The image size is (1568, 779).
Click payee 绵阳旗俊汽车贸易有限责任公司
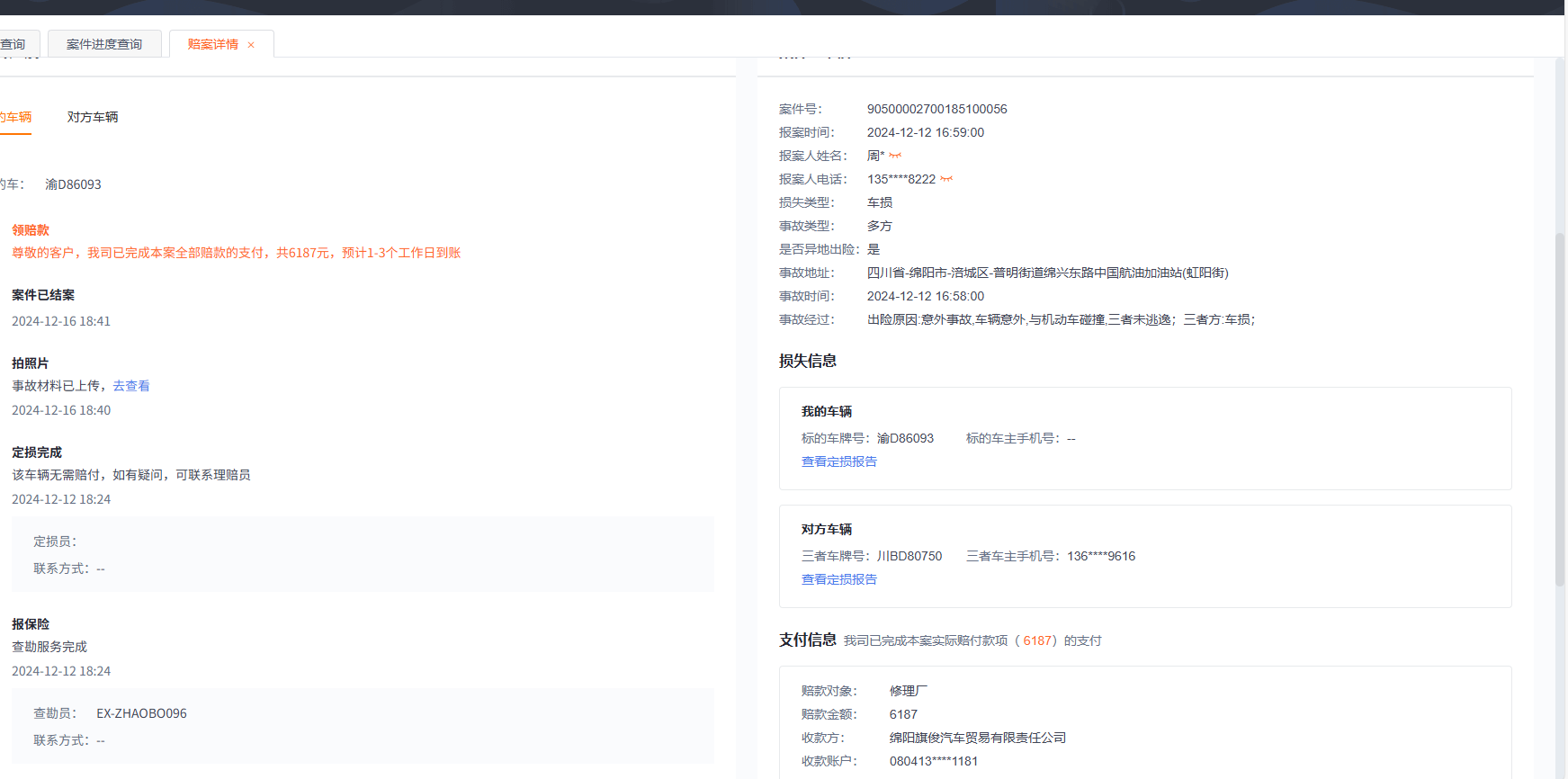click(x=977, y=738)
